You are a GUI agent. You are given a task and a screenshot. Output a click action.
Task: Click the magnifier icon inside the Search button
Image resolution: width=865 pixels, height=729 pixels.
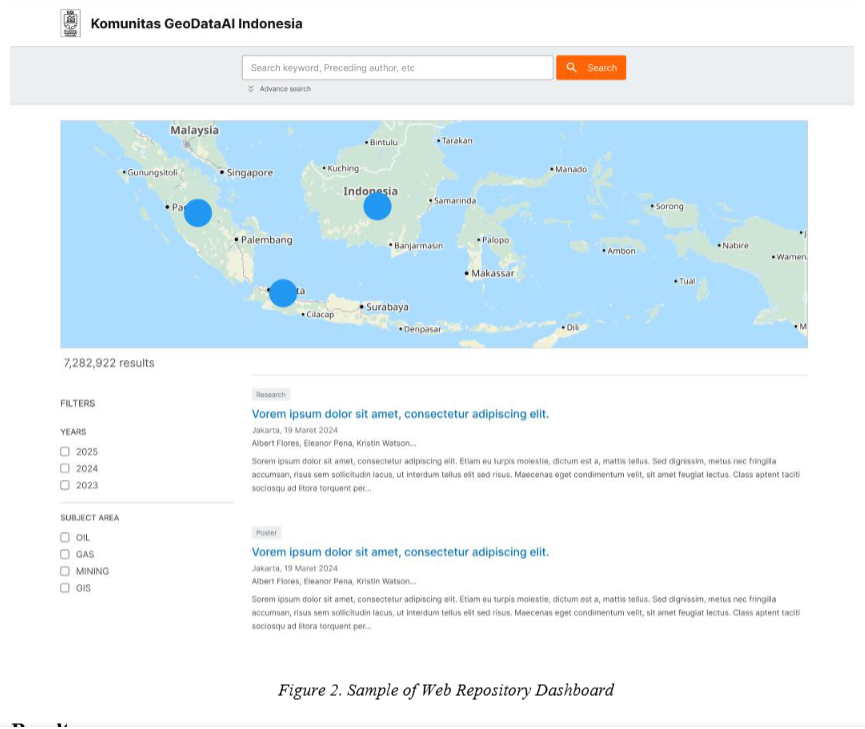(x=571, y=67)
